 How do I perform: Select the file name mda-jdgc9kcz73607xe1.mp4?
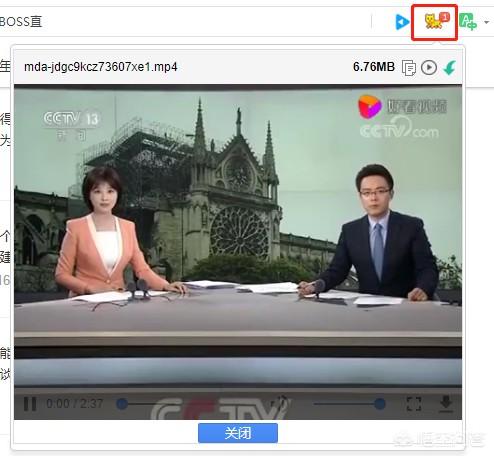(x=101, y=67)
